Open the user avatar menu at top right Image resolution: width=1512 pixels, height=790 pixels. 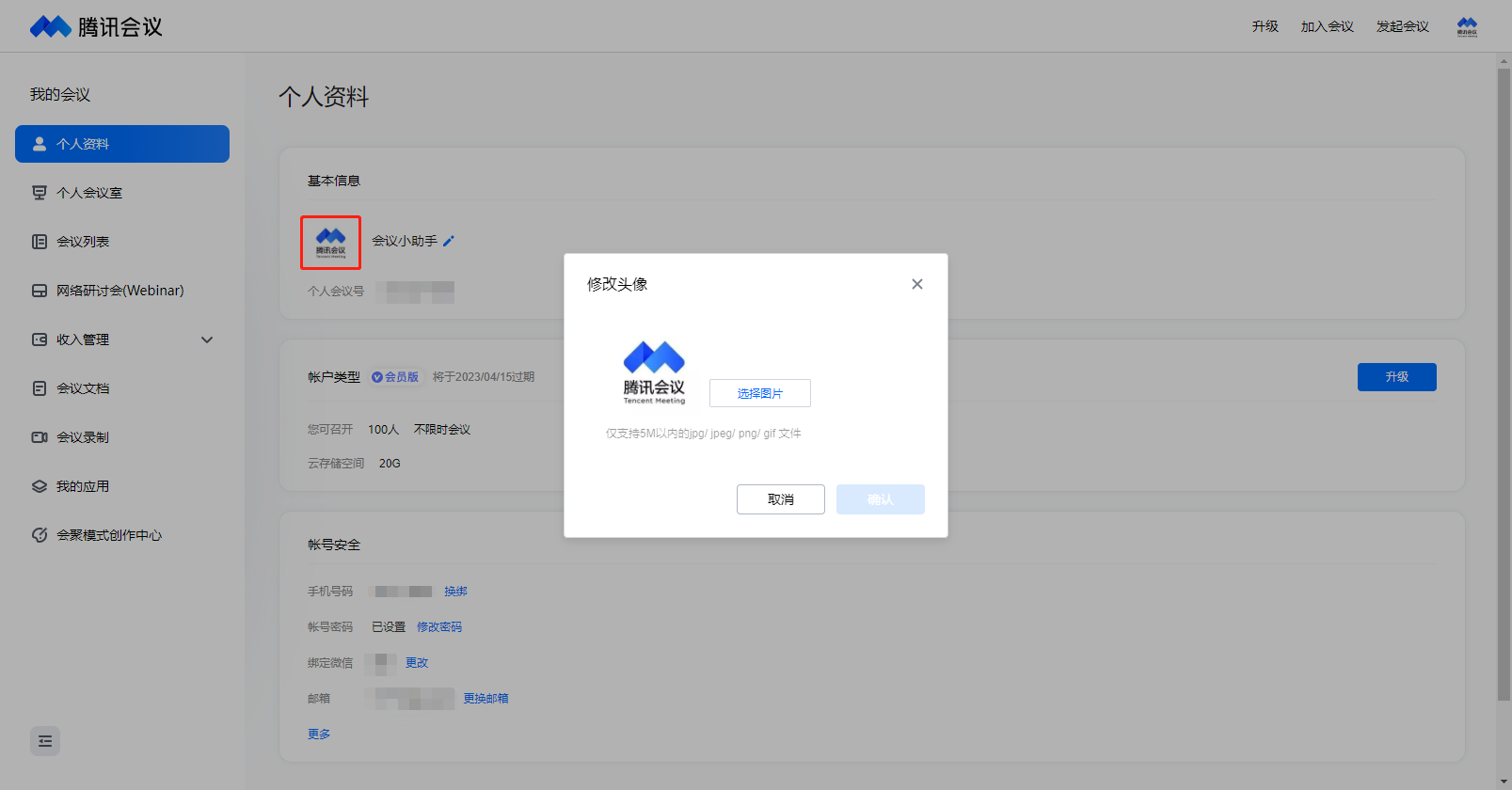[1467, 26]
